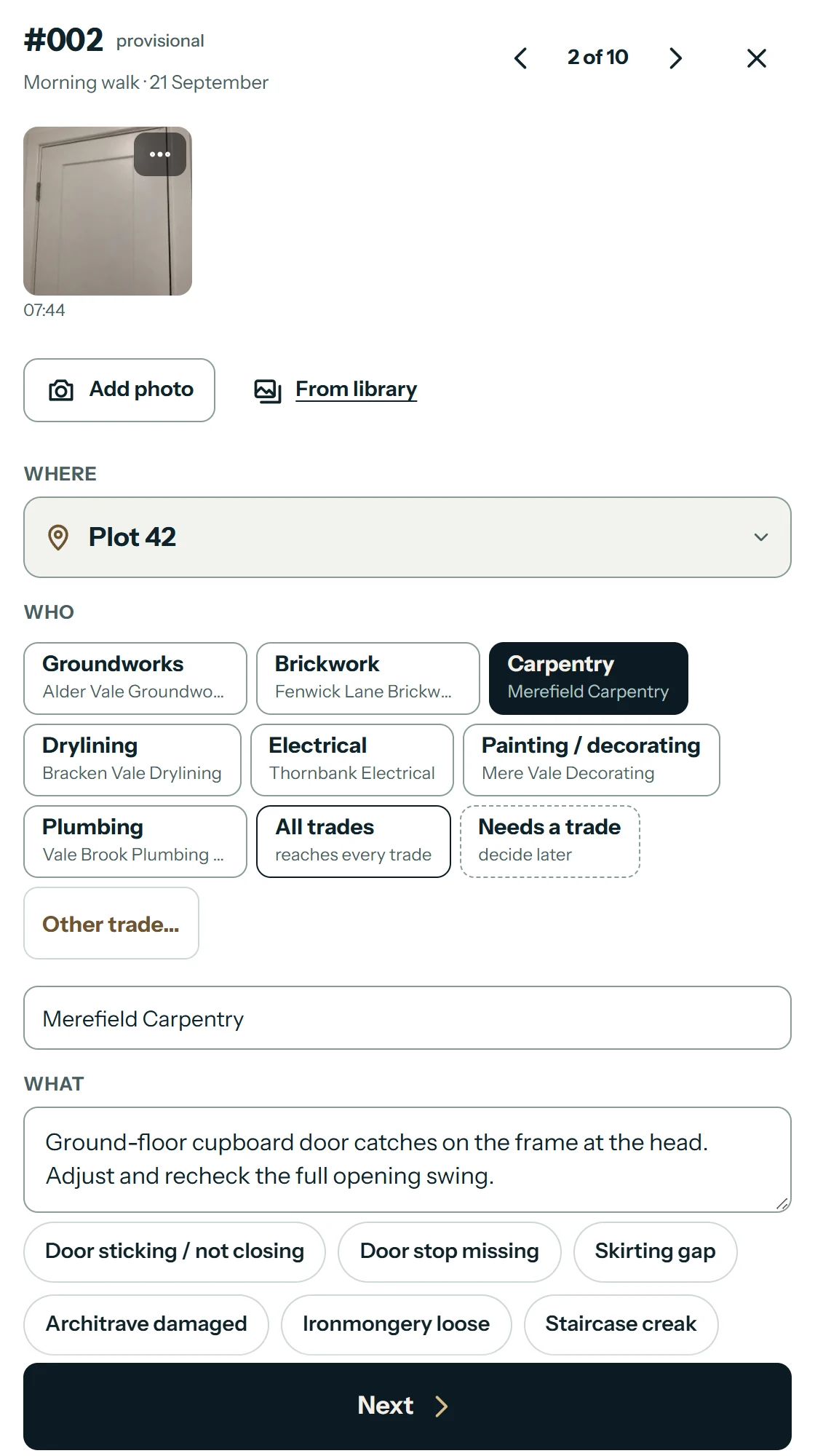
Task: Open the Other trade... option
Action: [x=111, y=923]
